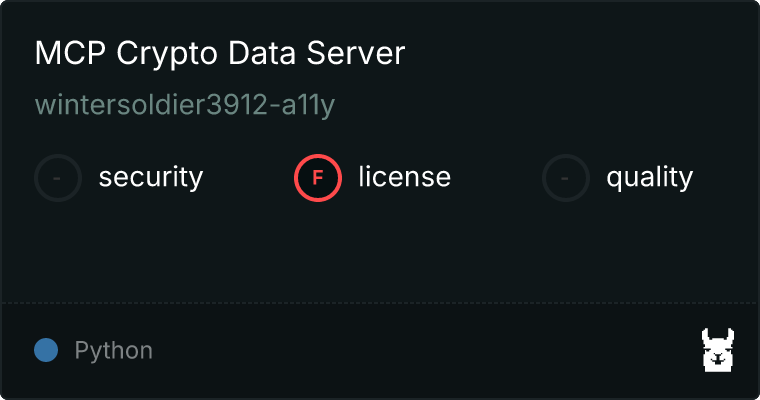Click the security grade circle icon
Viewport: 760px width, 400px height.
point(58,178)
